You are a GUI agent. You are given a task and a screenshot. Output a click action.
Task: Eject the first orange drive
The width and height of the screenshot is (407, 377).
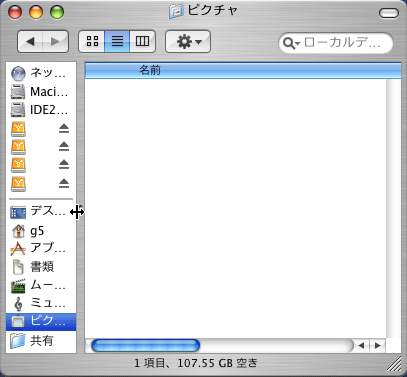pos(64,128)
